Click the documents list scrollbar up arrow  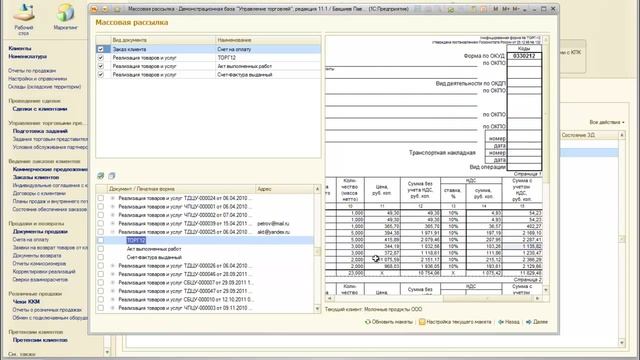click(317, 189)
